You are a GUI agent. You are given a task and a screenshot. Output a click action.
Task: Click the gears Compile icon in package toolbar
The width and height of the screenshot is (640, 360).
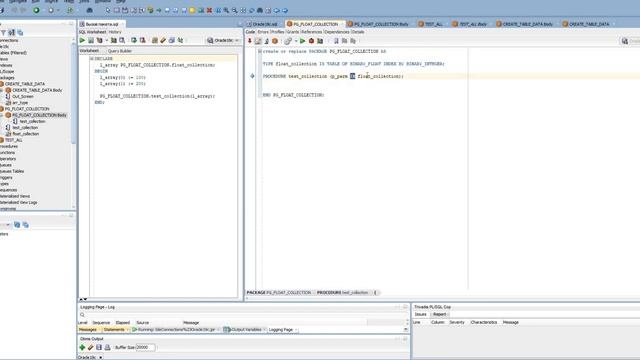tap(288, 41)
